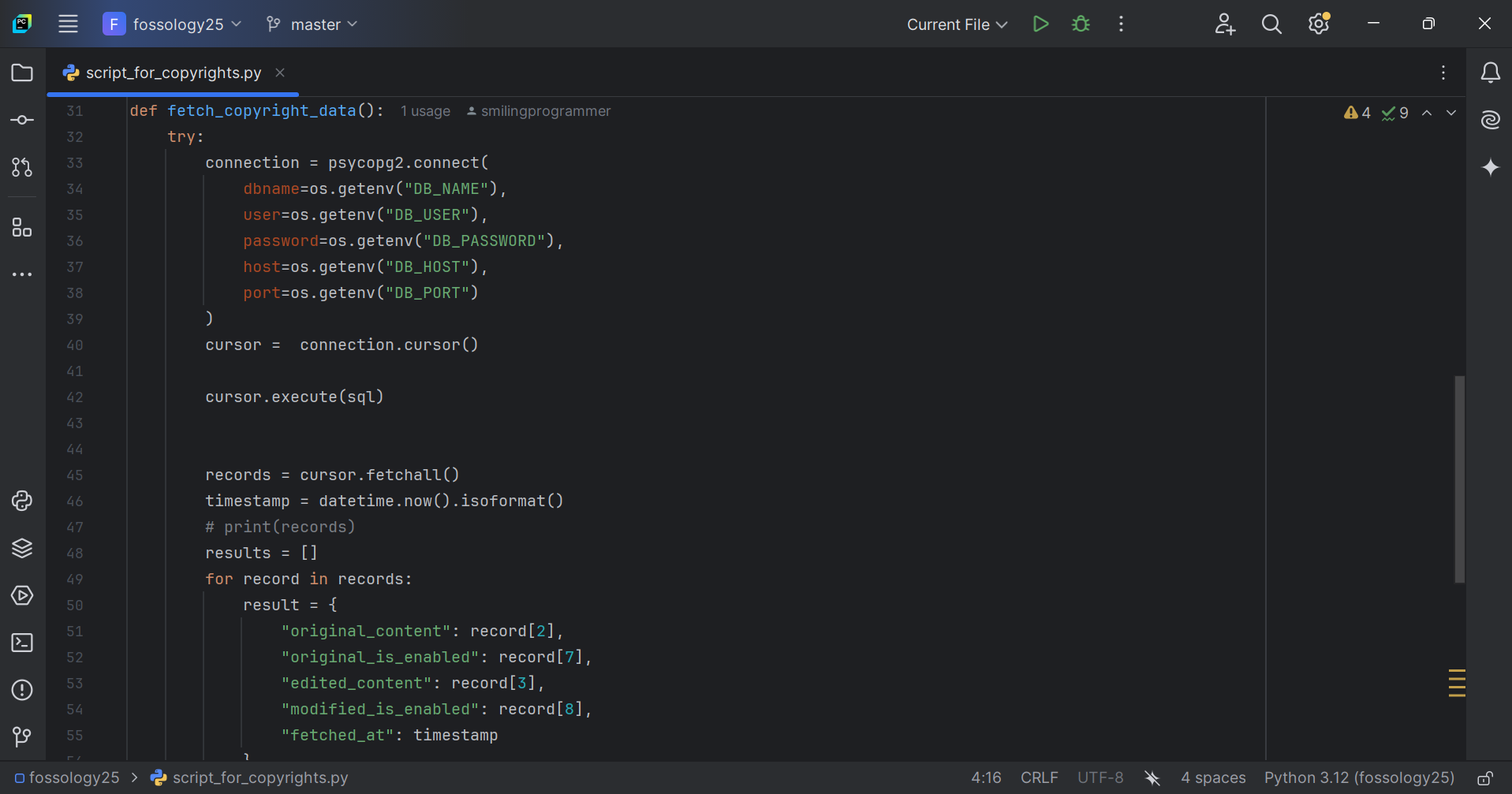Viewport: 1512px width, 794px height.
Task: Open the Python Console tool window
Action: coord(22,501)
